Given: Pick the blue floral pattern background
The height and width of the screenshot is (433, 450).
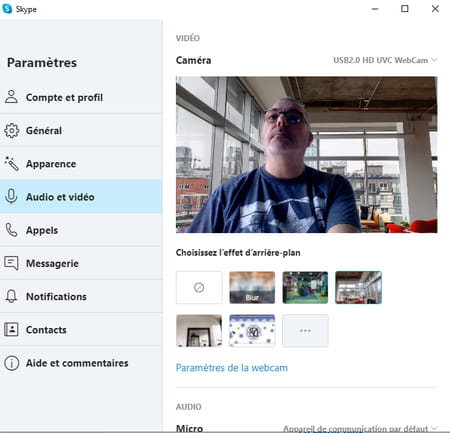Looking at the screenshot, I should click(x=252, y=331).
